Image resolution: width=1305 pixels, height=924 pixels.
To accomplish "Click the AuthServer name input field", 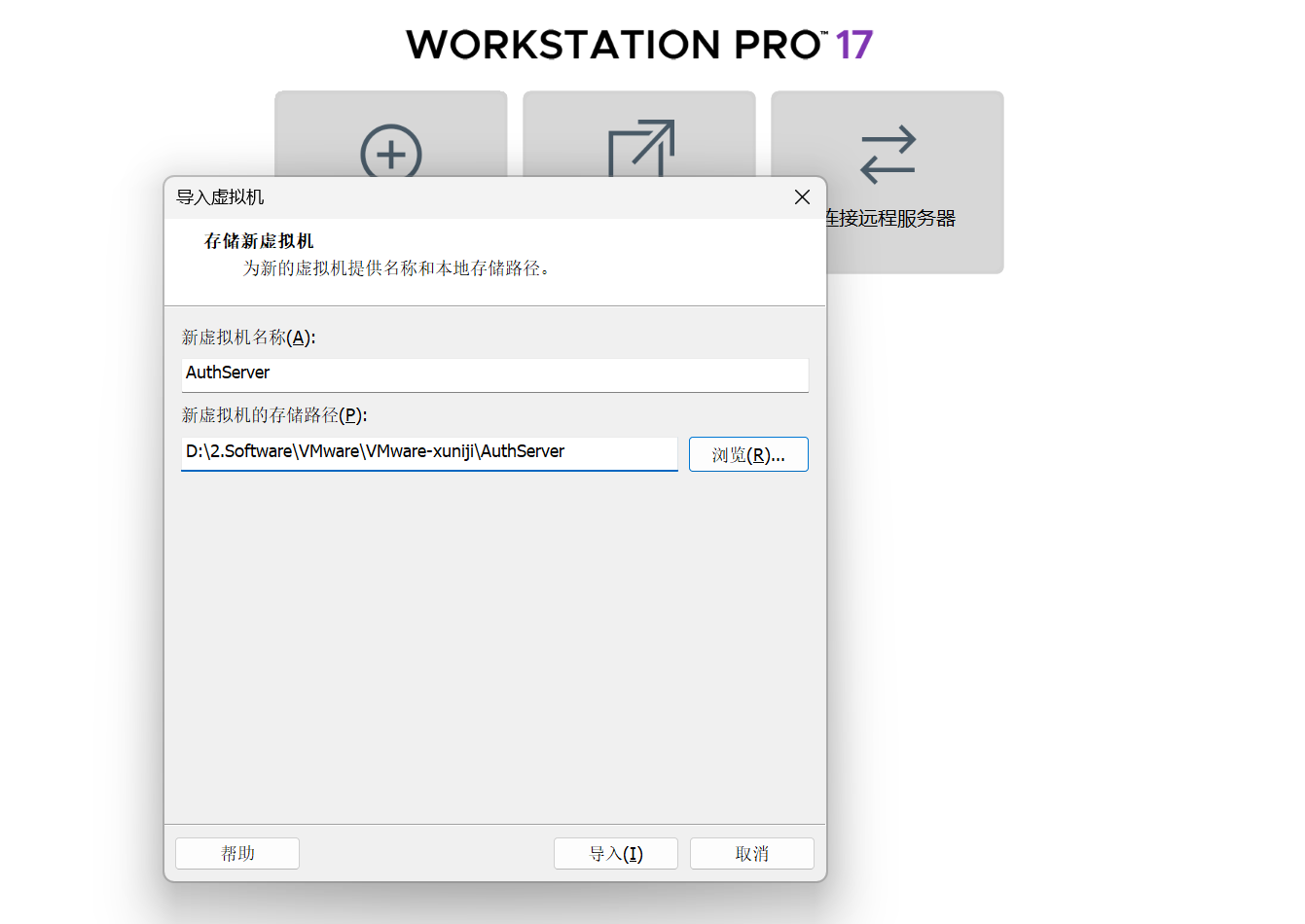I will tap(494, 375).
